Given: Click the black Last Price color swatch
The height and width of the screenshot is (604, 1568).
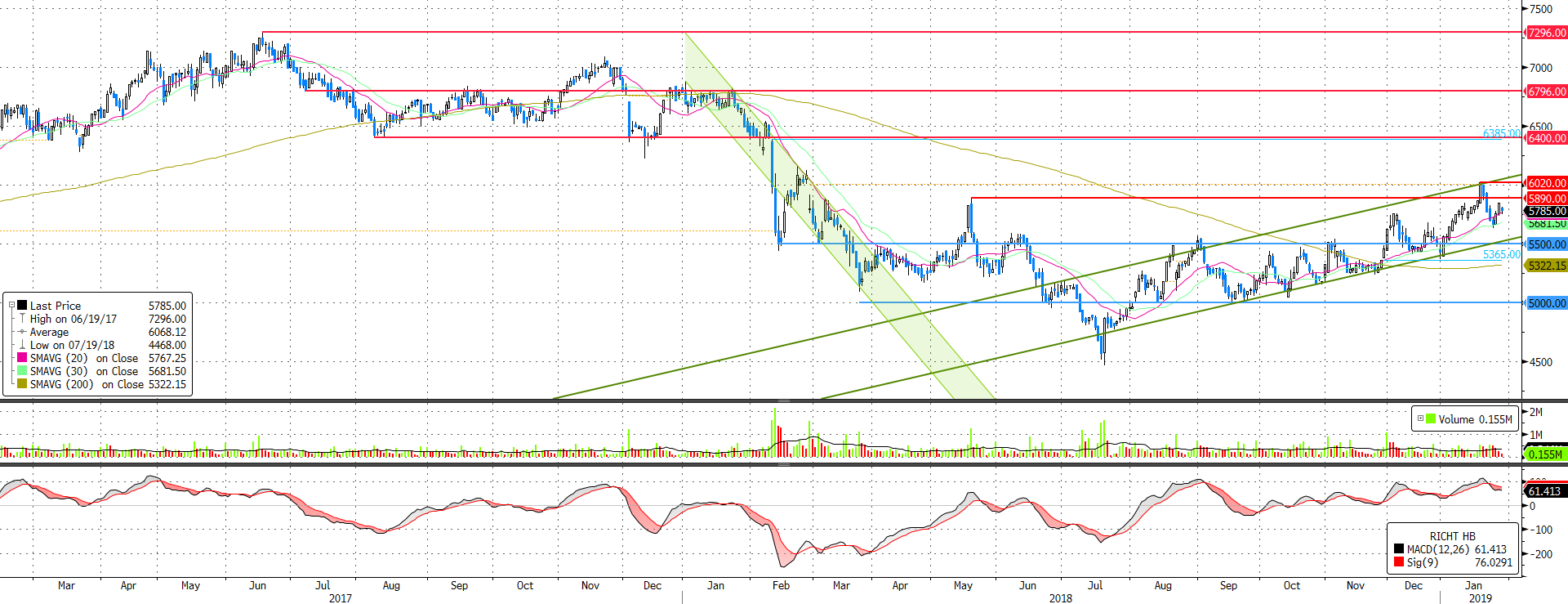Looking at the screenshot, I should click(22, 306).
